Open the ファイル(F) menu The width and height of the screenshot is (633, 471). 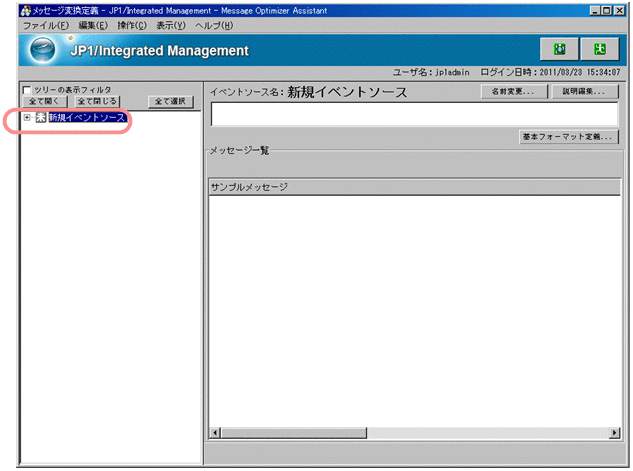46,25
